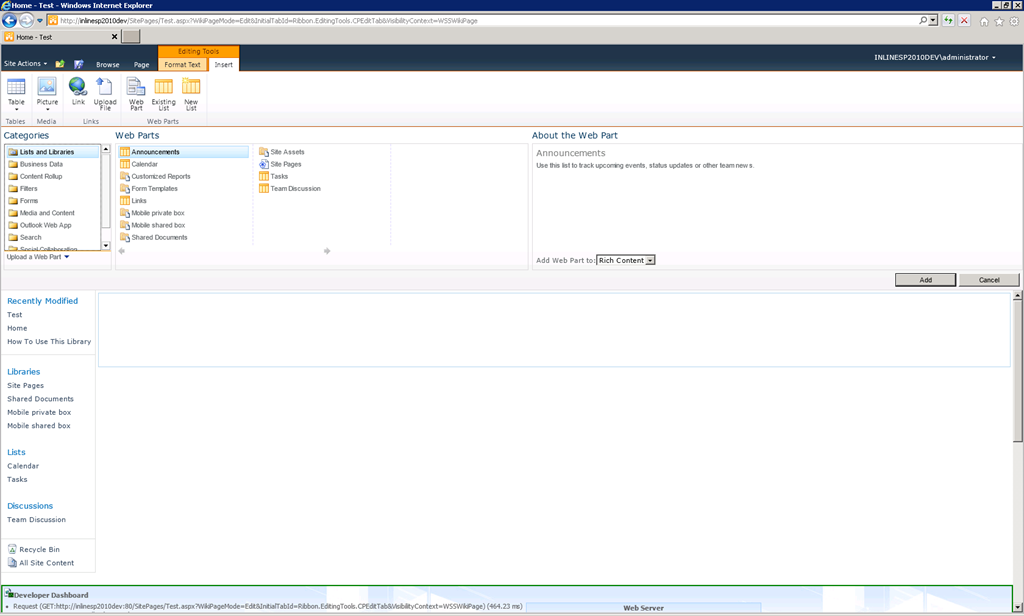Click the Recycle Bin icon
1024x616 pixels.
click(12, 549)
